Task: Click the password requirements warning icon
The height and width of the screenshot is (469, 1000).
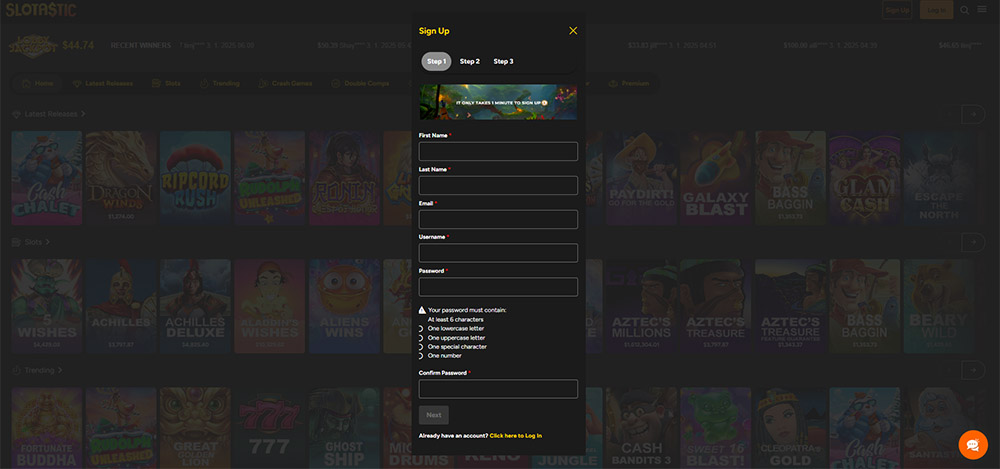Action: (422, 310)
